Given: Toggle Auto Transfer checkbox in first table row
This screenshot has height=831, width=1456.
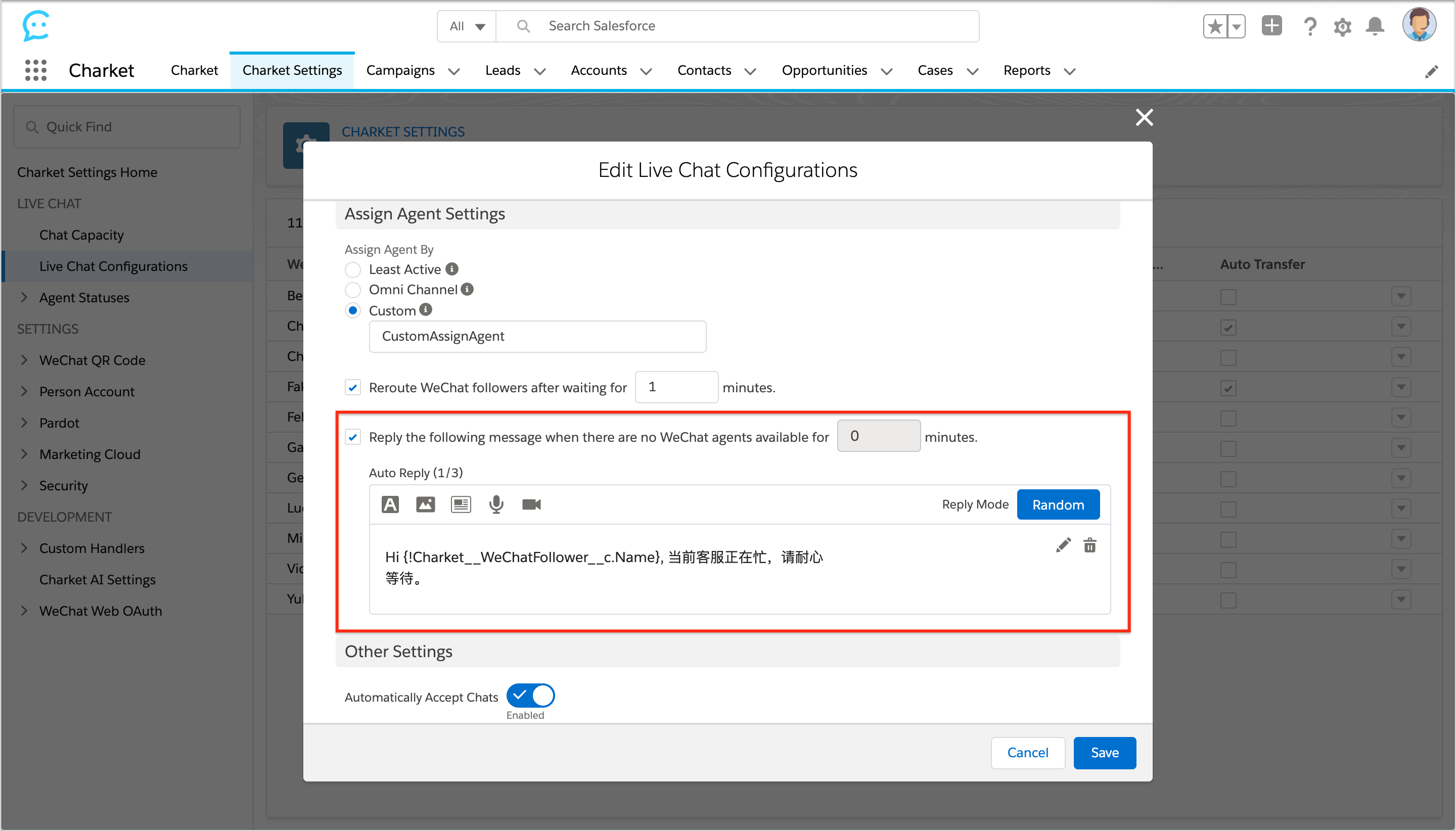Looking at the screenshot, I should tap(1228, 297).
